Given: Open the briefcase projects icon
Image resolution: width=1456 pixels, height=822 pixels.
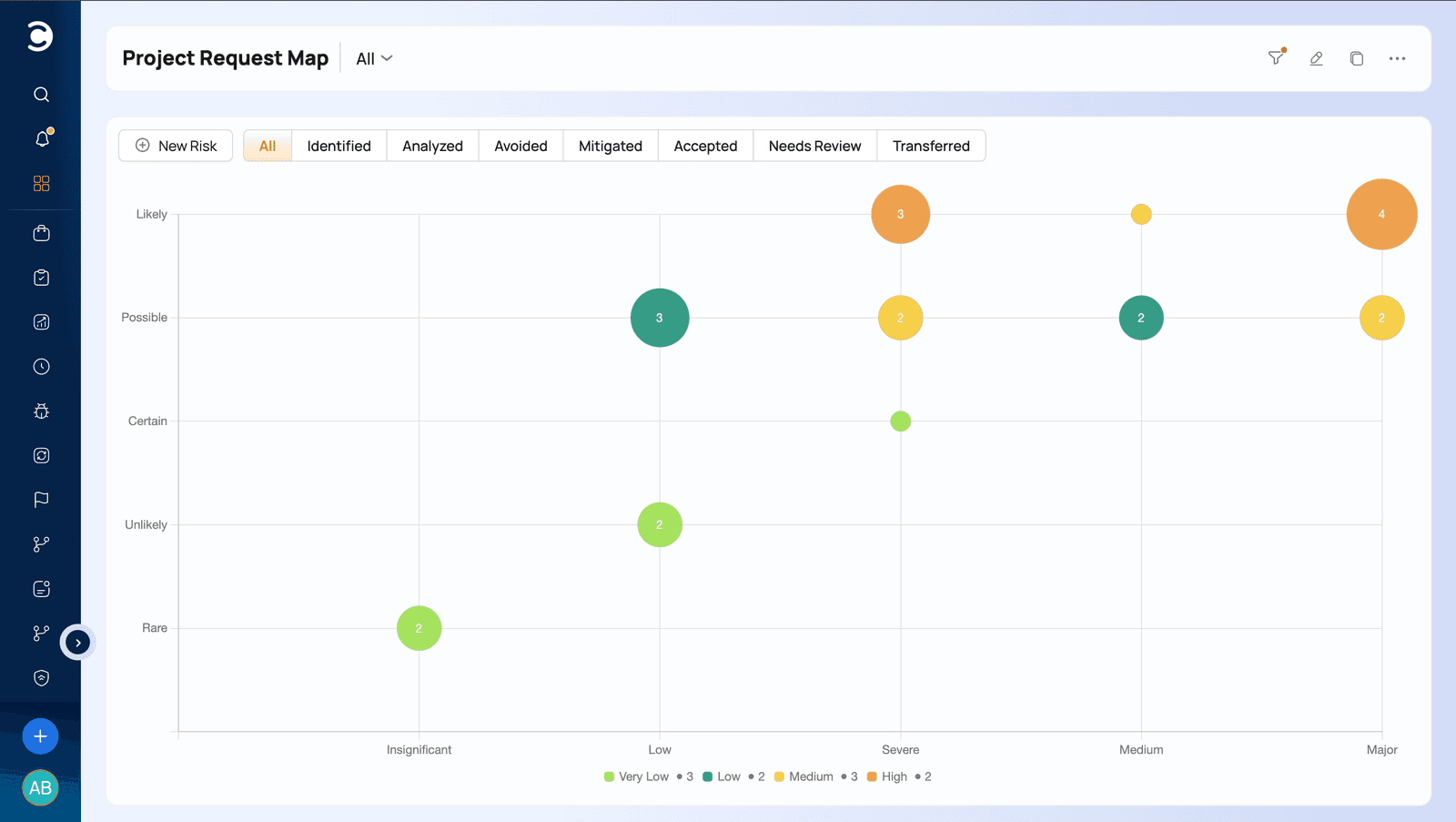Looking at the screenshot, I should click(x=41, y=233).
